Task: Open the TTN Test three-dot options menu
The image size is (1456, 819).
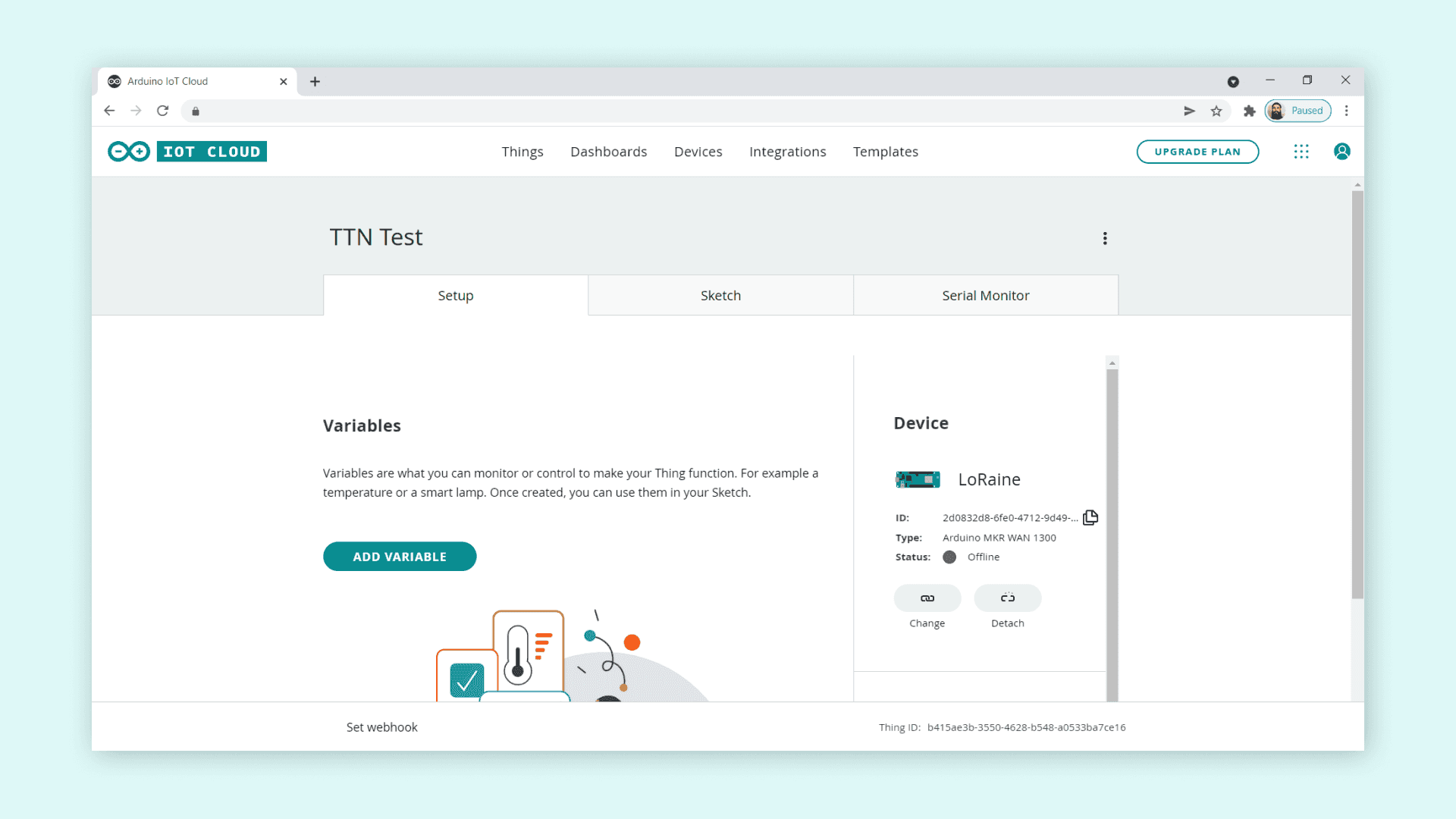Action: [x=1105, y=238]
